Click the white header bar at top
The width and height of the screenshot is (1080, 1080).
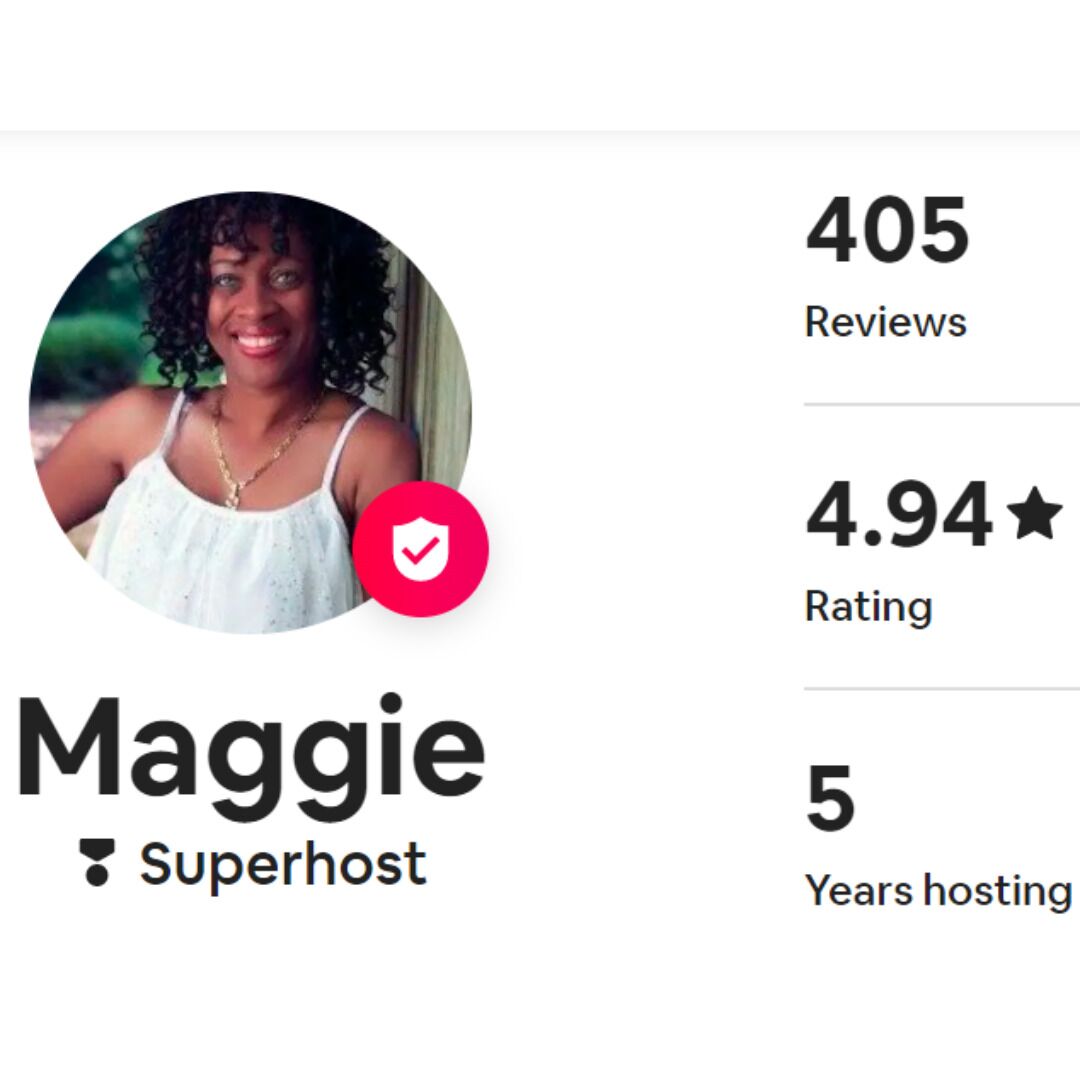pos(540,65)
